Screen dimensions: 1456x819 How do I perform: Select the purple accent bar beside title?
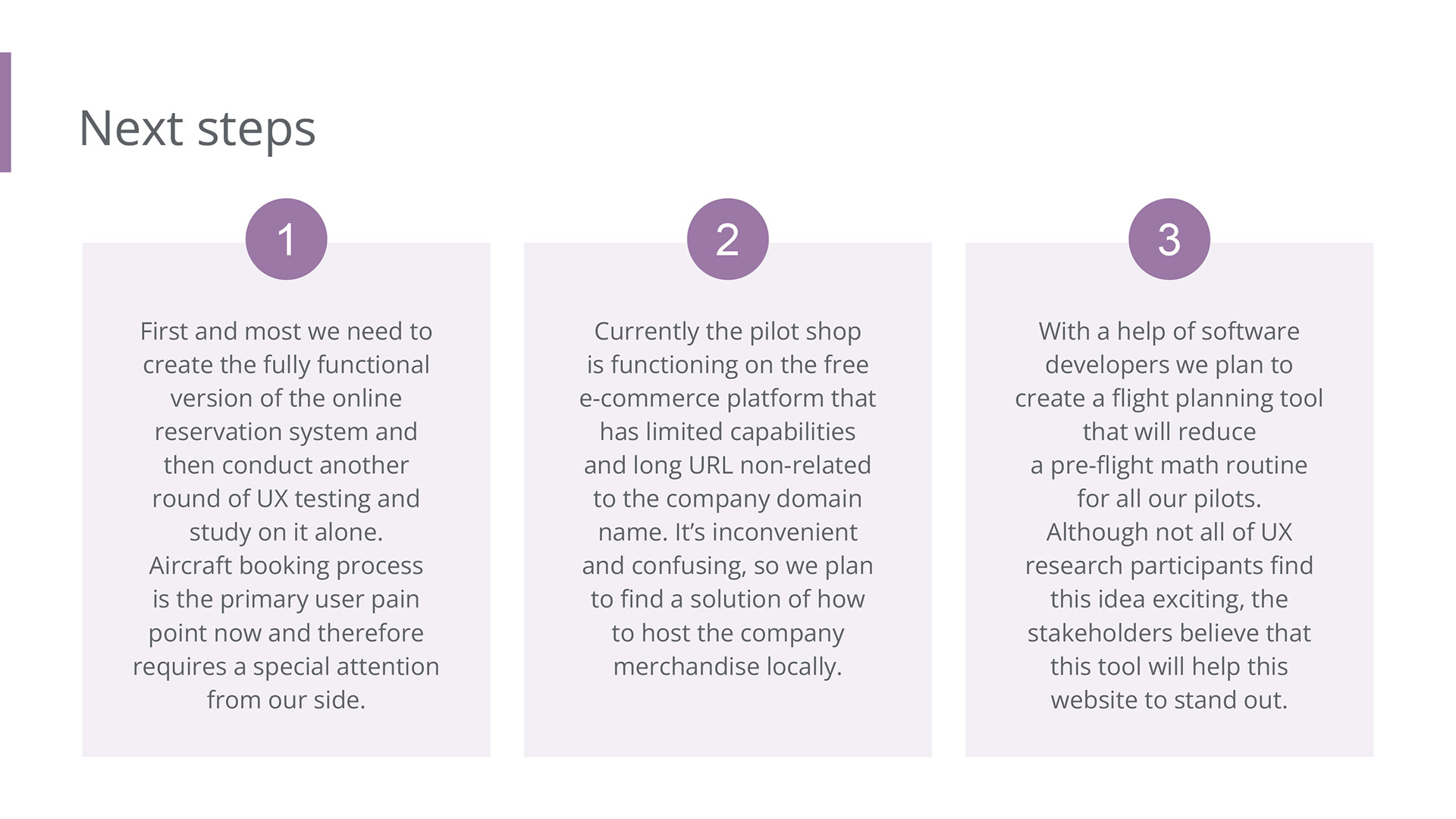click(5, 112)
